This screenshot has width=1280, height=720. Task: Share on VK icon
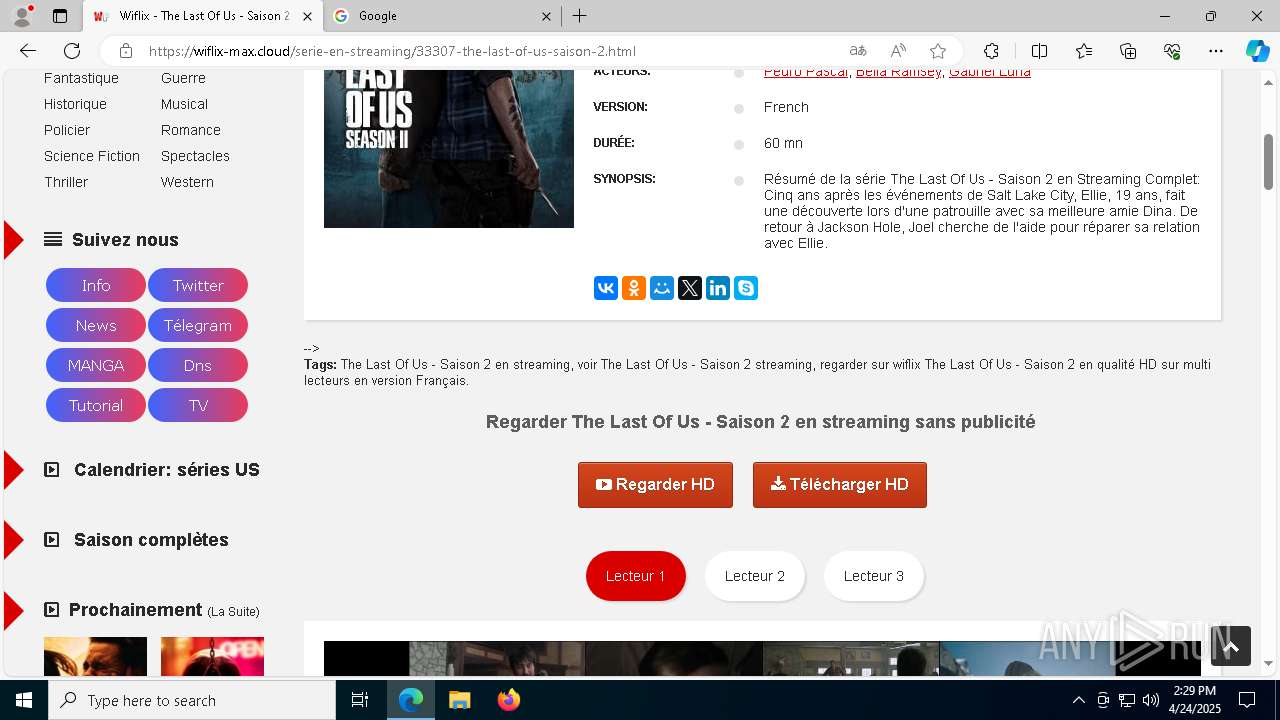pyautogui.click(x=606, y=289)
